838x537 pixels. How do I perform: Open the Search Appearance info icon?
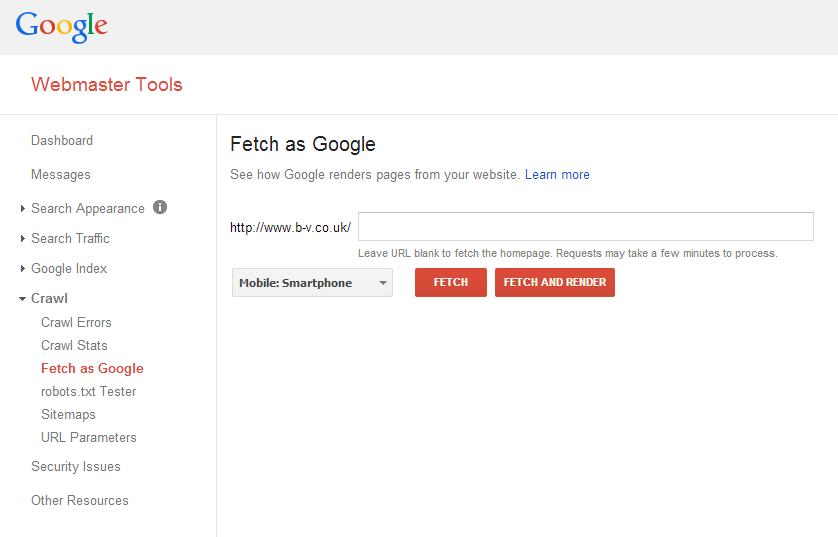[160, 207]
